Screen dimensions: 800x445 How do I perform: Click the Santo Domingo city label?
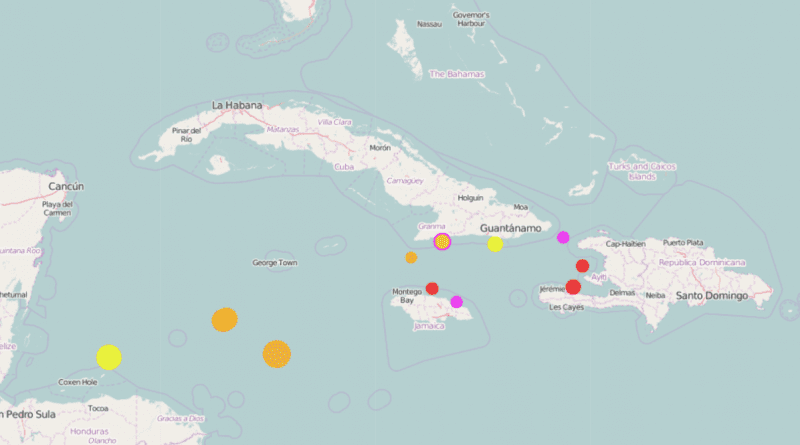[x=712, y=296]
